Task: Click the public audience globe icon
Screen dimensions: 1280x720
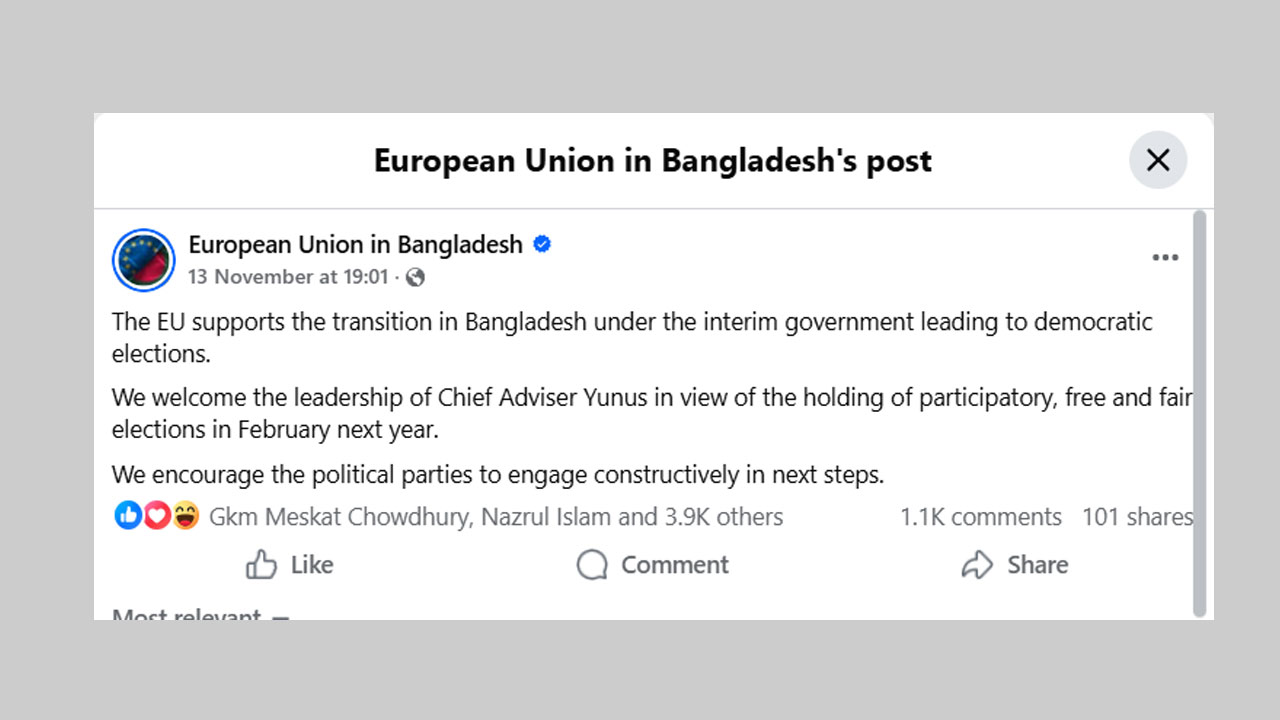Action: click(x=416, y=278)
